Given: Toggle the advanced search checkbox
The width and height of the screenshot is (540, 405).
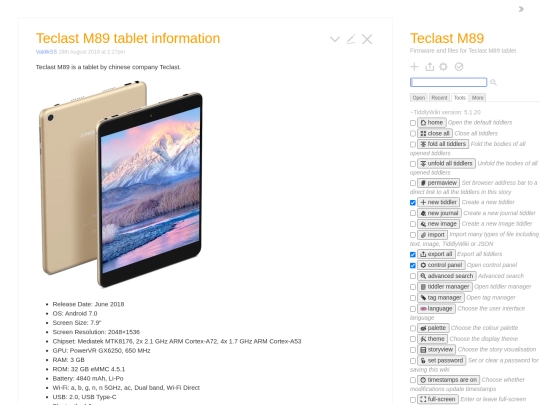Looking at the screenshot, I should (x=413, y=276).
